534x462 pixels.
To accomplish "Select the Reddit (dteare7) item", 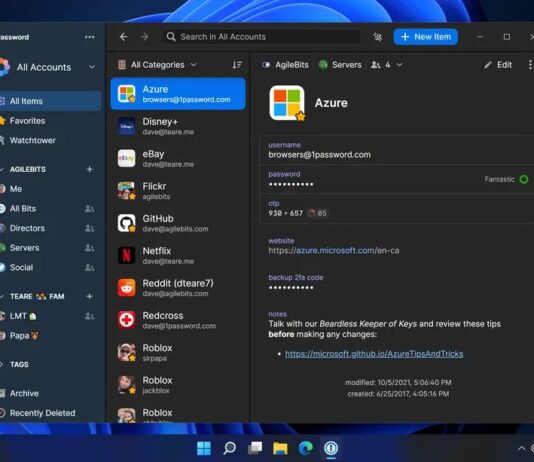I will 178,288.
